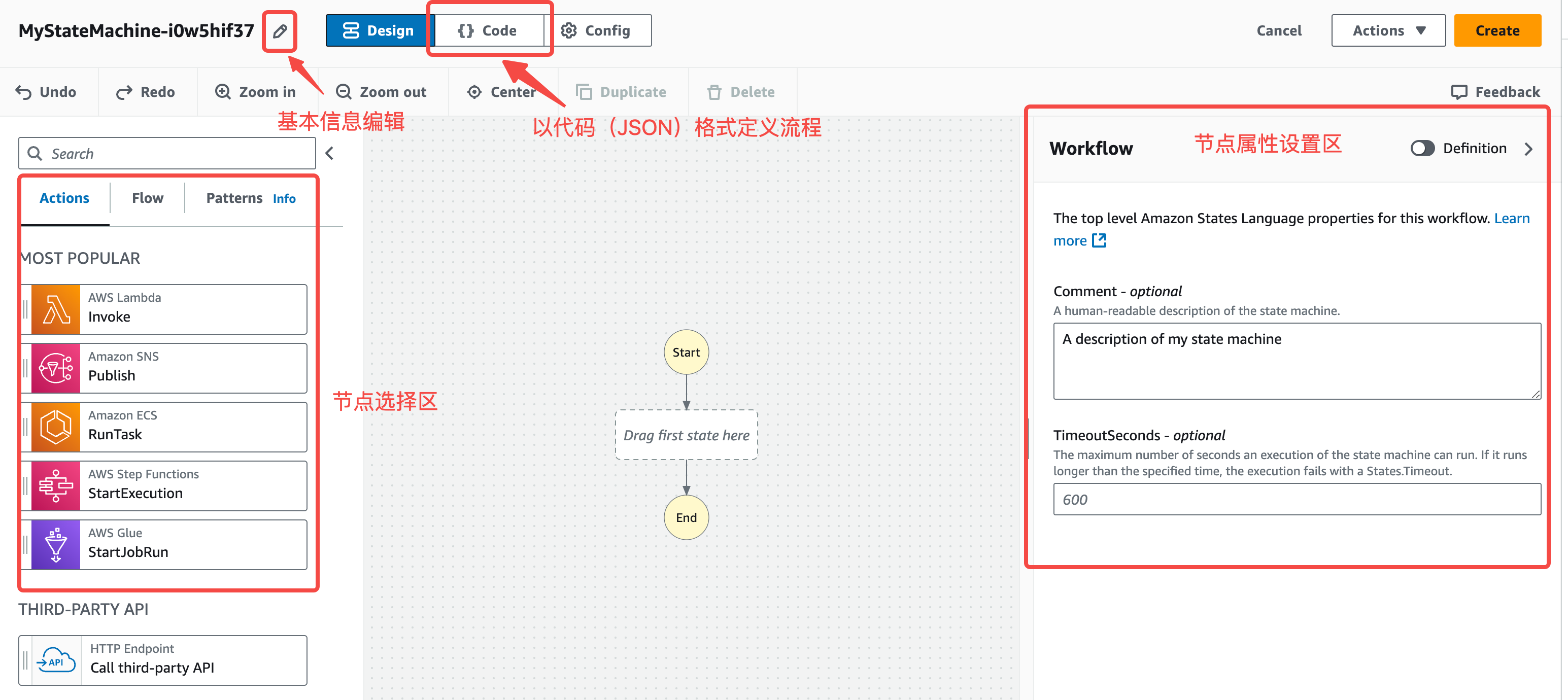Collapse the Workflow panel with chevron
The width and height of the screenshot is (1568, 700).
(x=1528, y=149)
